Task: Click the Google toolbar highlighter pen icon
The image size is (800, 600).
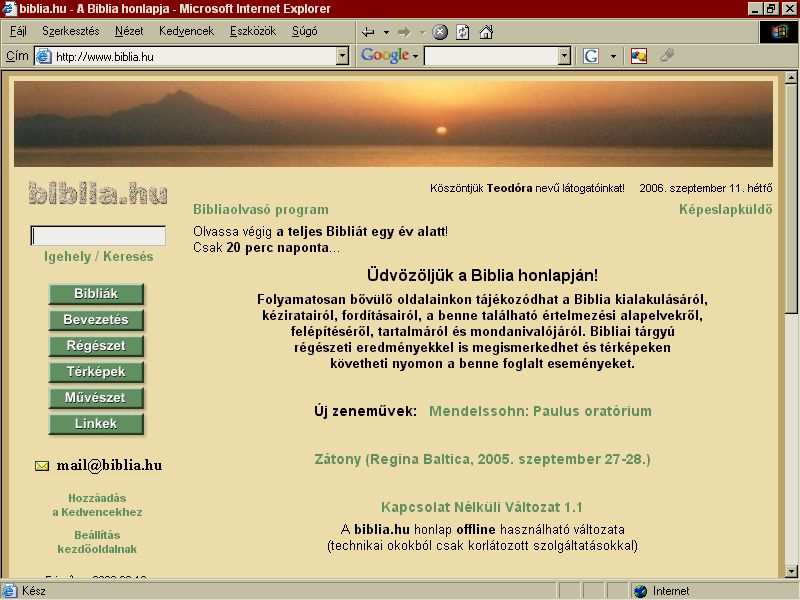Action: pos(667,55)
